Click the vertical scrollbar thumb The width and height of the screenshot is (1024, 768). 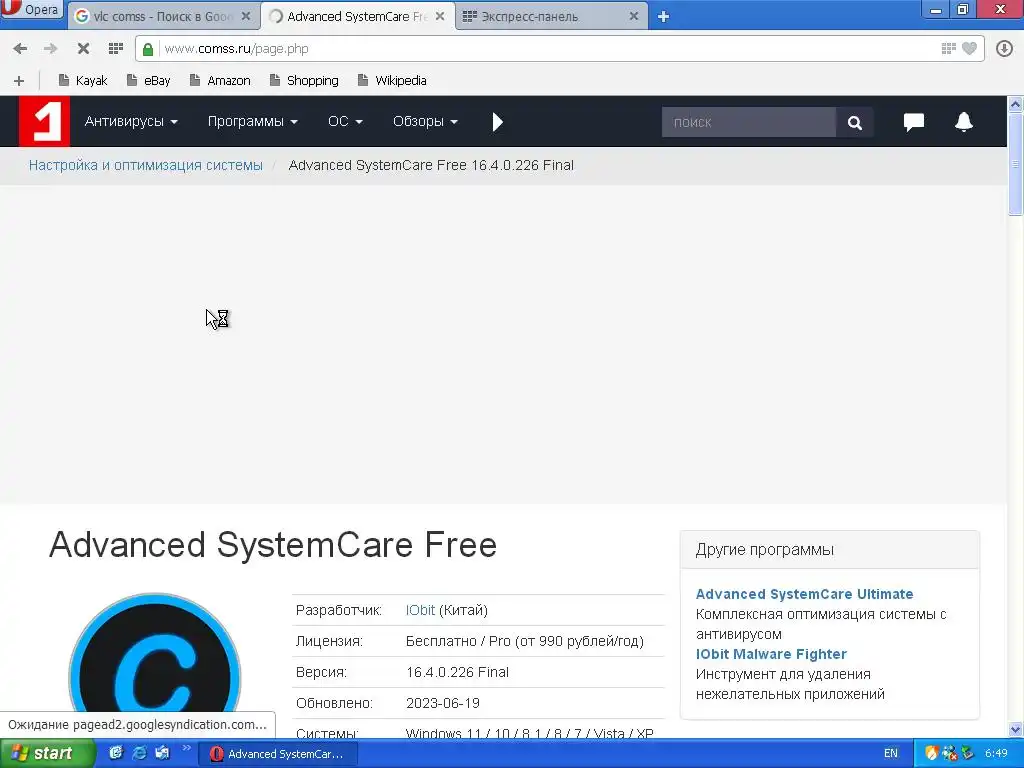[x=1015, y=163]
